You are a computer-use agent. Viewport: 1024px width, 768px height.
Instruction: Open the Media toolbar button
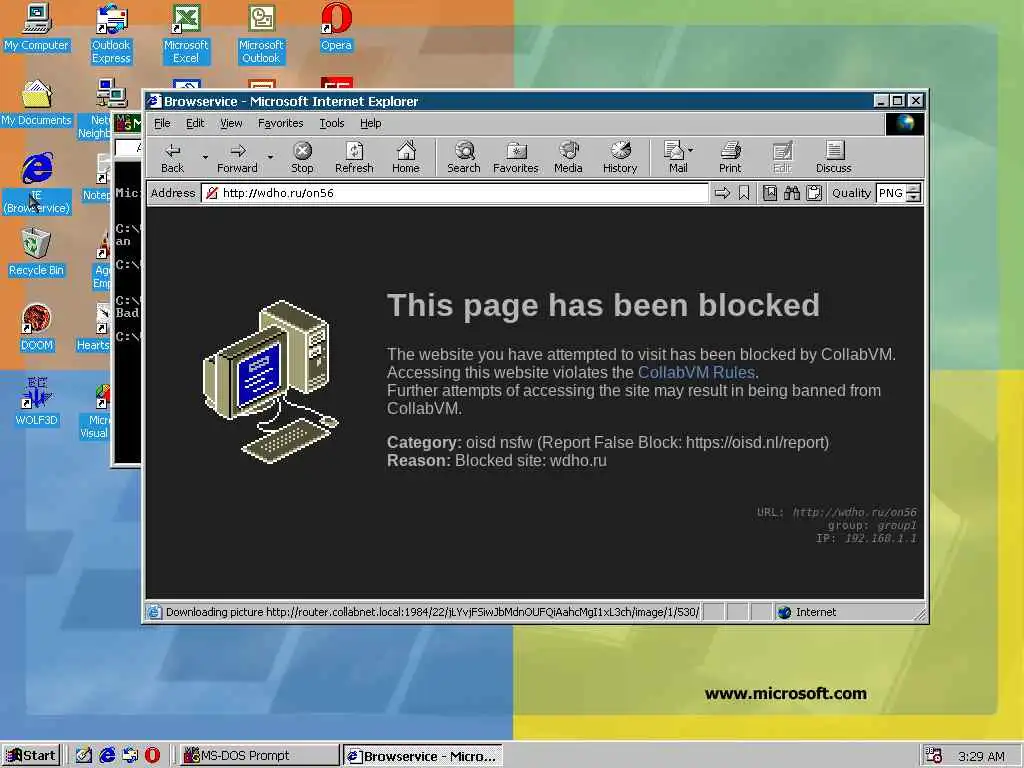coord(568,157)
